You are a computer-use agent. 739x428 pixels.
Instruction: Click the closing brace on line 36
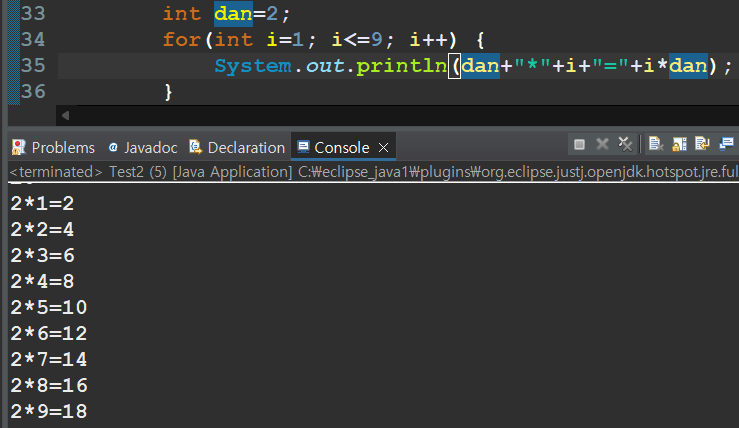click(x=168, y=92)
